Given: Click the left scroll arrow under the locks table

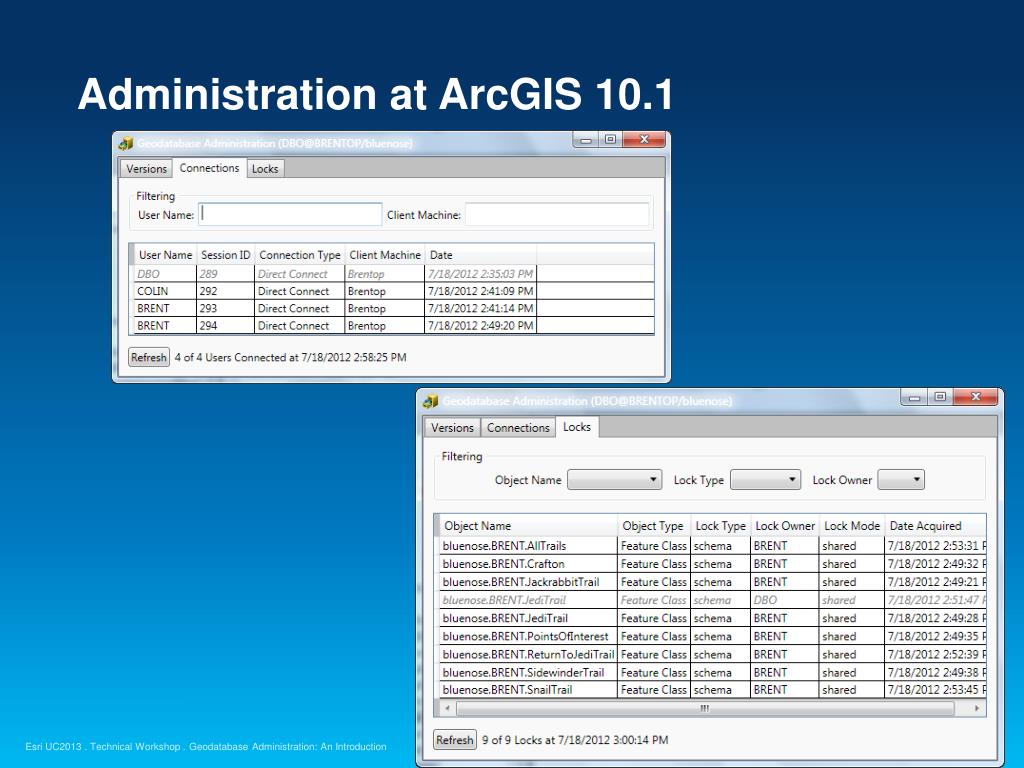Looking at the screenshot, I should pyautogui.click(x=447, y=708).
